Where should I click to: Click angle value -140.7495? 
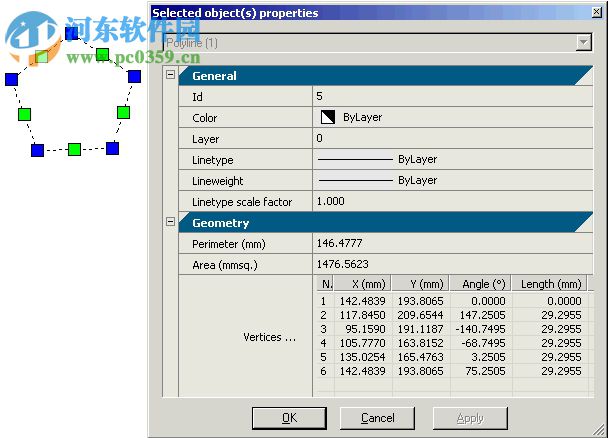point(480,329)
